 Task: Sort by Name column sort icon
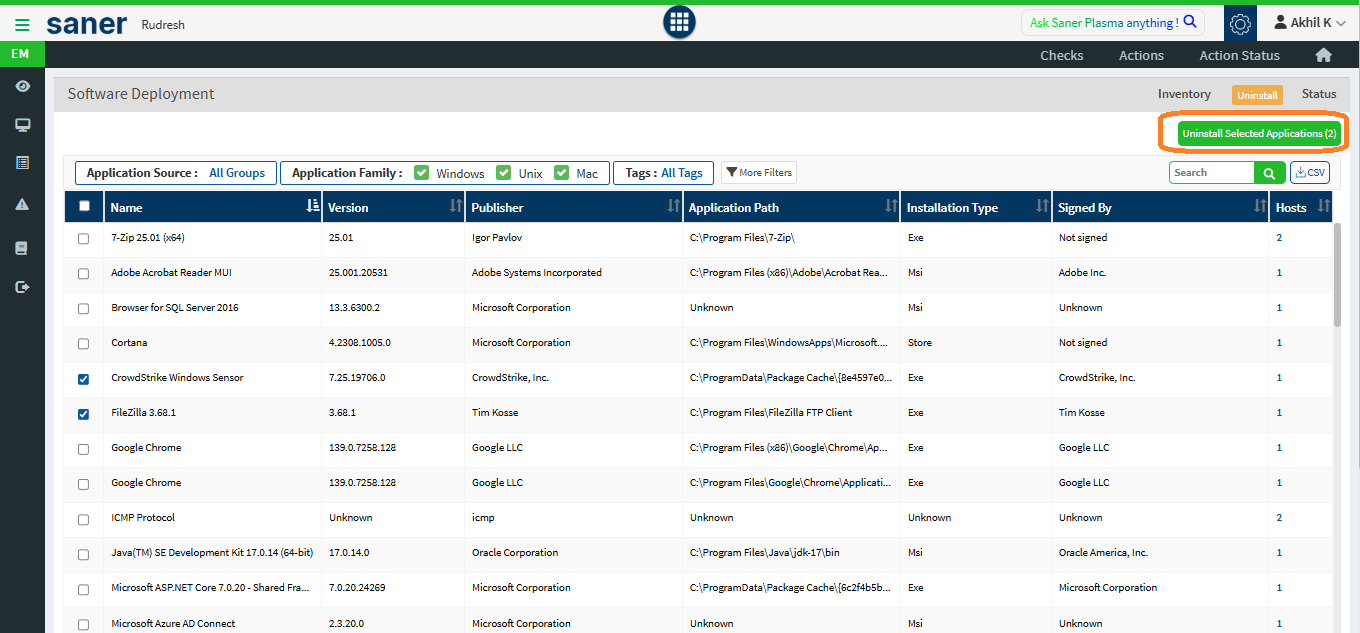[313, 205]
